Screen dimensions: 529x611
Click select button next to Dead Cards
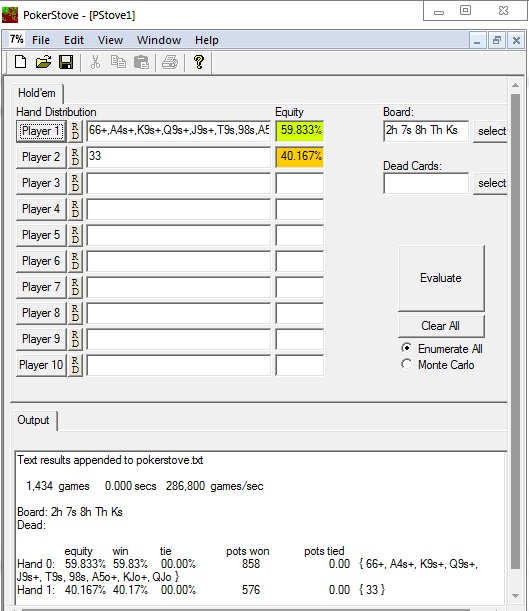491,183
